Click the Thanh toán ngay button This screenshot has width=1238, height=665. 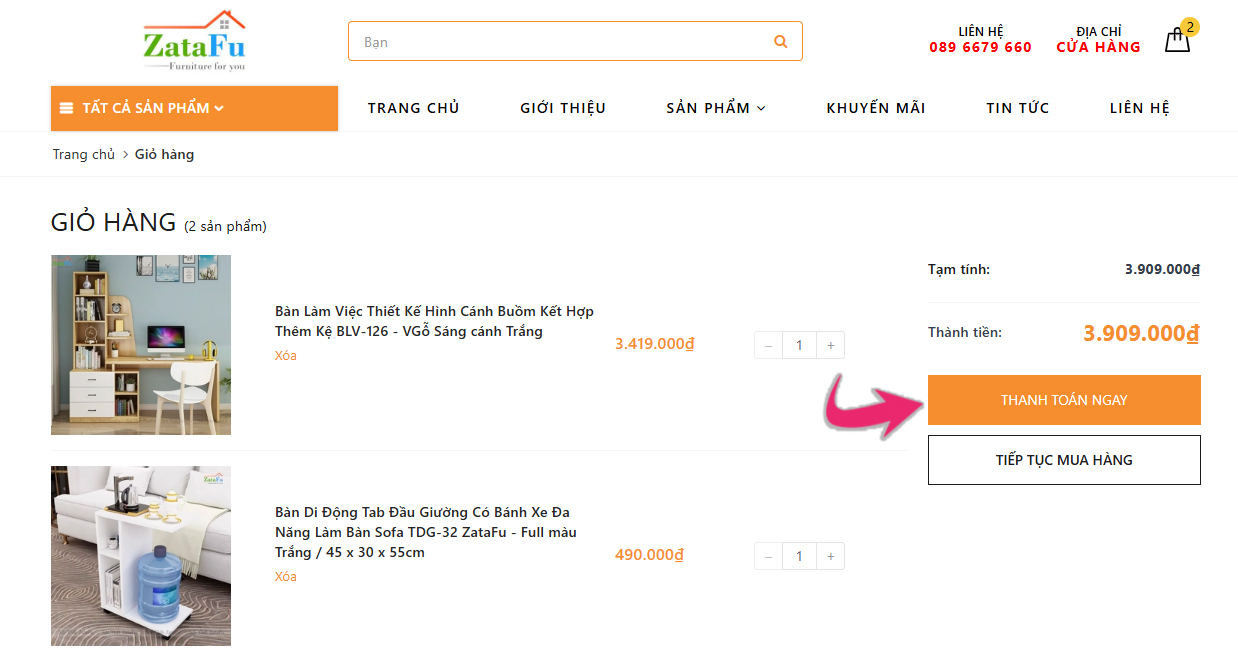click(1064, 400)
